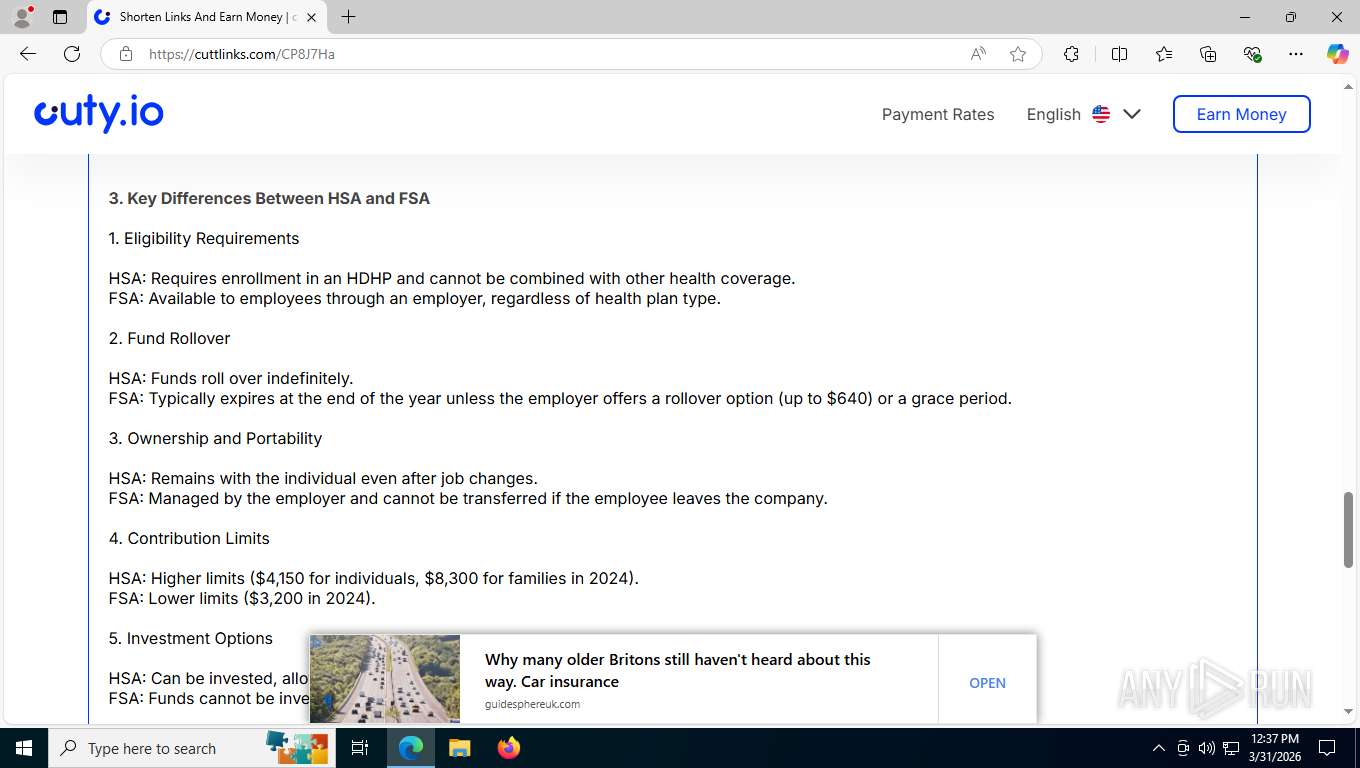The height and width of the screenshot is (768, 1360).
Task: Toggle Split screen icon
Action: click(1120, 54)
